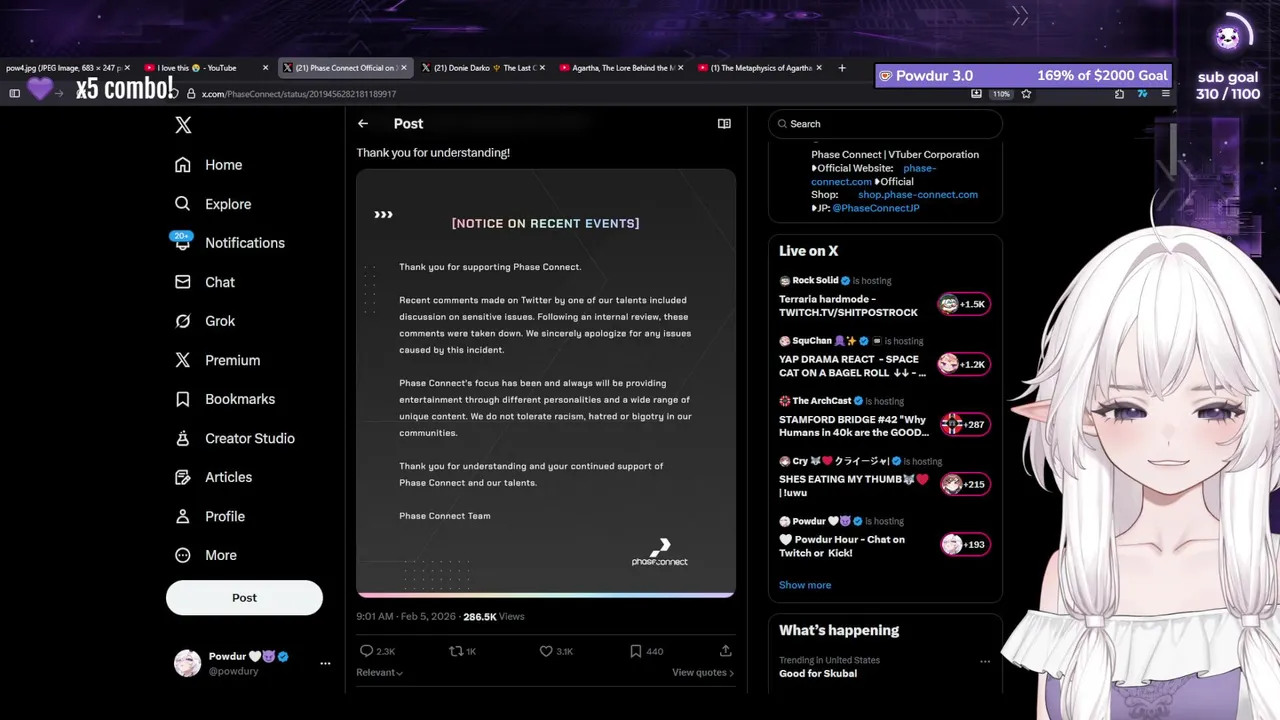1280x720 pixels.
Task: Click the browser address bar URL
Action: 299,94
